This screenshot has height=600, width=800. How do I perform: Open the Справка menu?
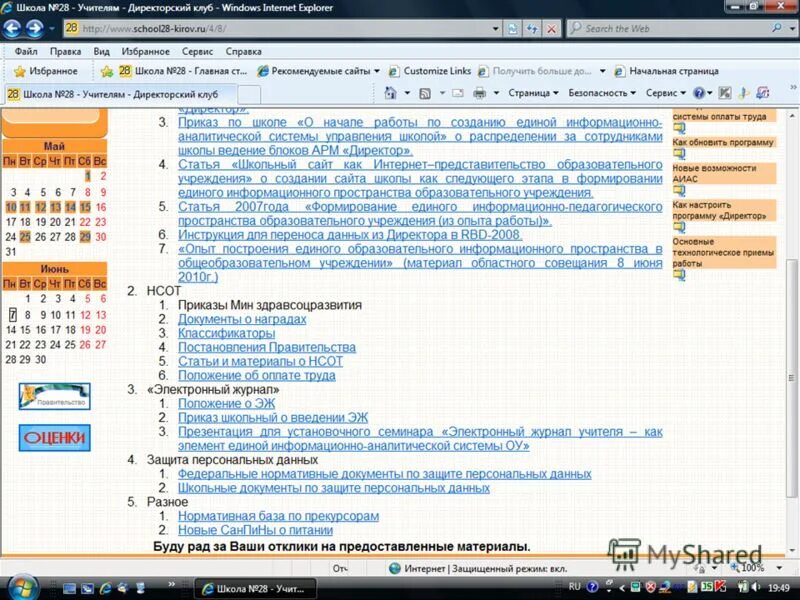coord(243,52)
